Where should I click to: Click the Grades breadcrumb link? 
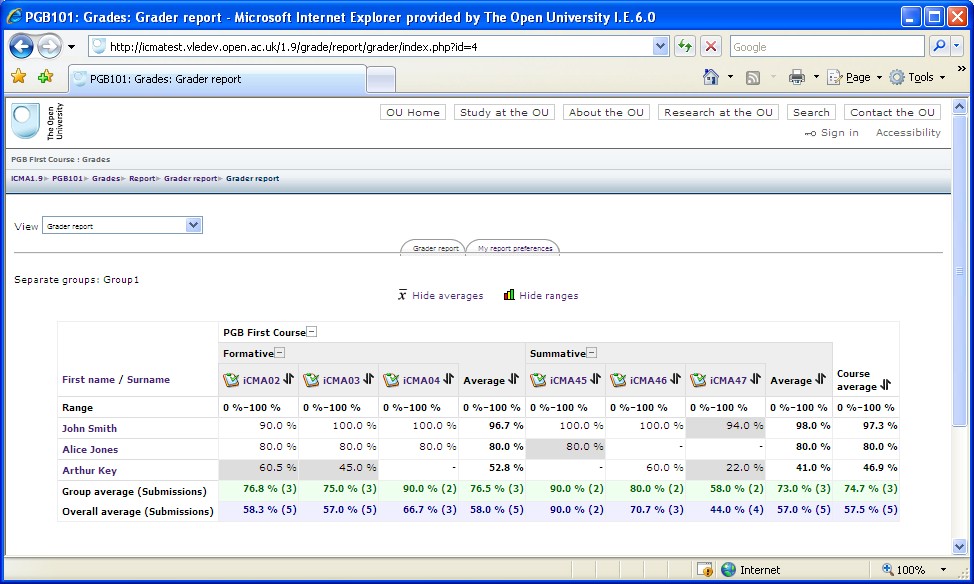[106, 178]
